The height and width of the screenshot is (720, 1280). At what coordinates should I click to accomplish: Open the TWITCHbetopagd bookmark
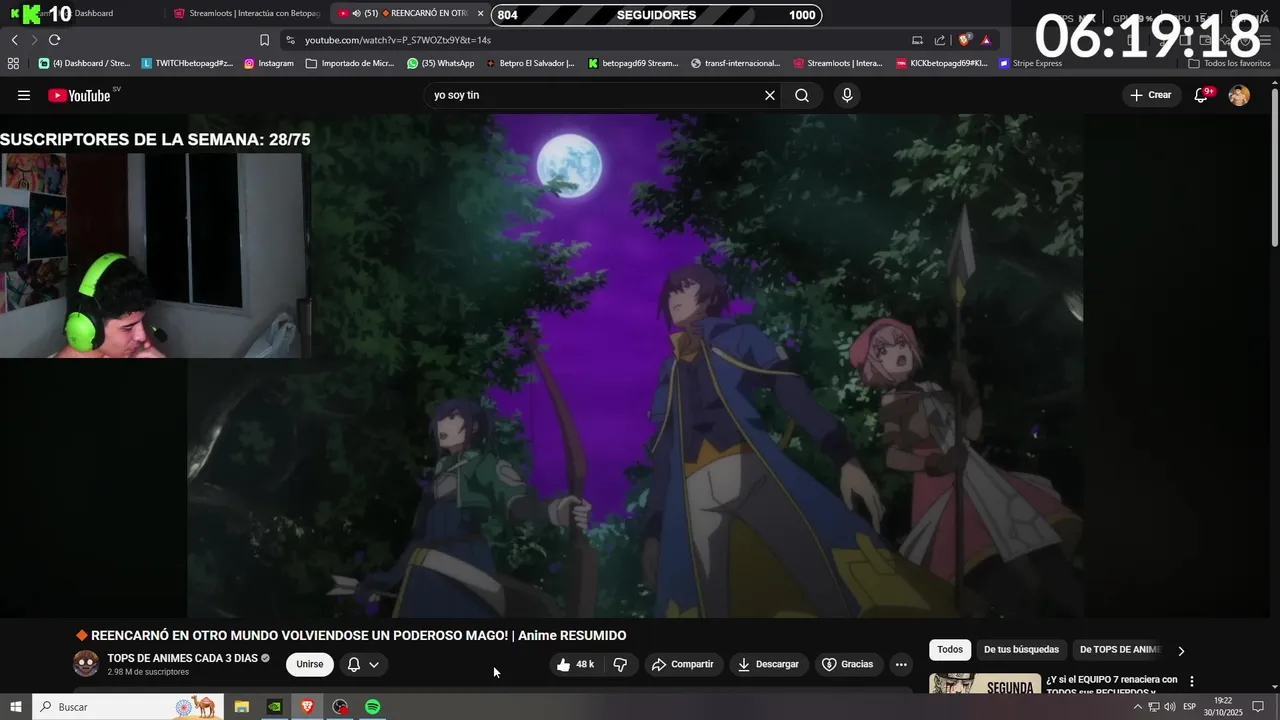[187, 63]
